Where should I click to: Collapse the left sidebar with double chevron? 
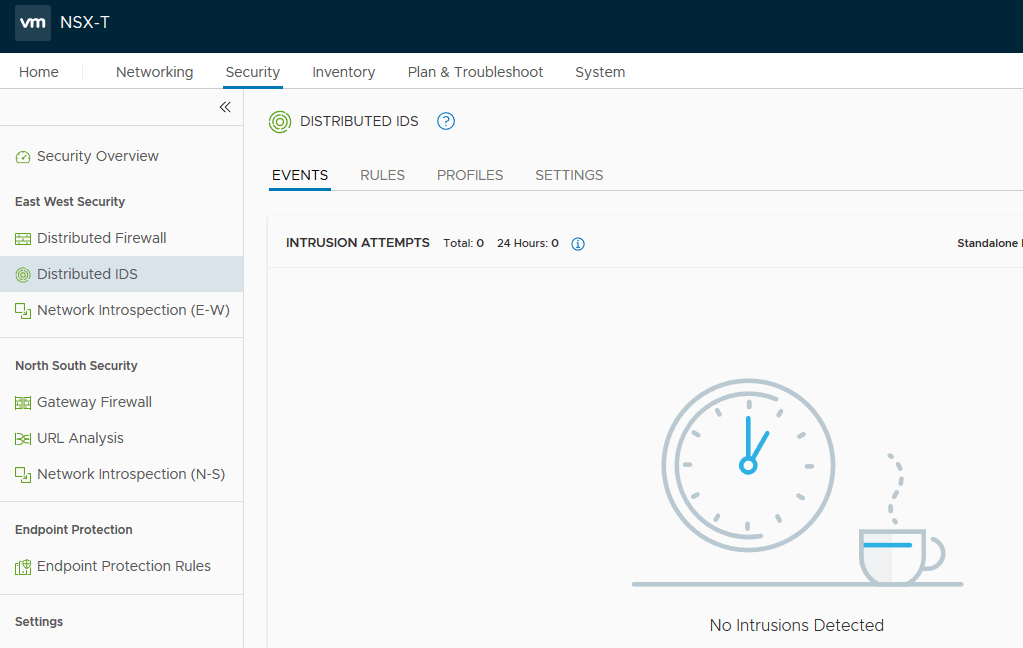pos(225,107)
